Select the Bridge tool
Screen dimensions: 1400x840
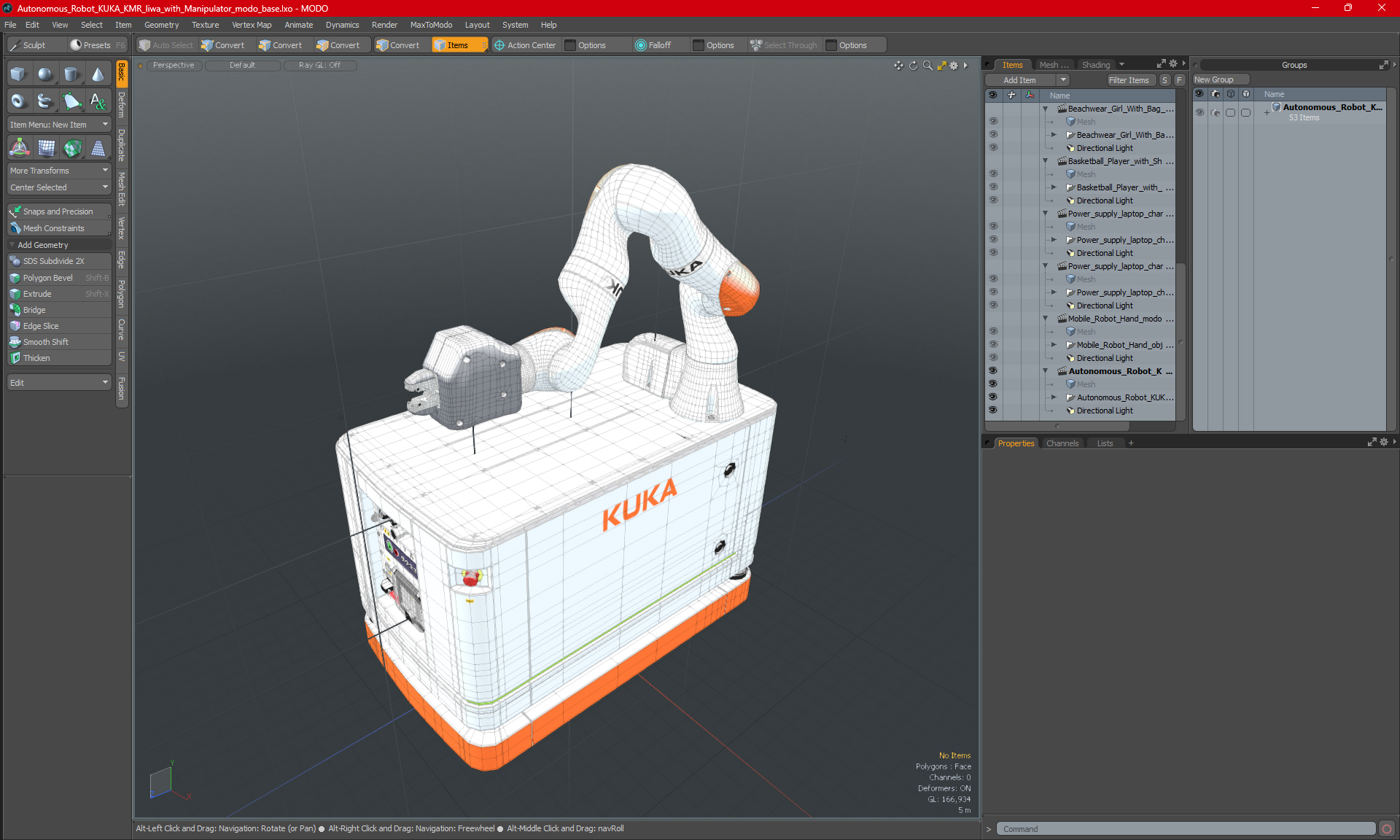coord(34,310)
